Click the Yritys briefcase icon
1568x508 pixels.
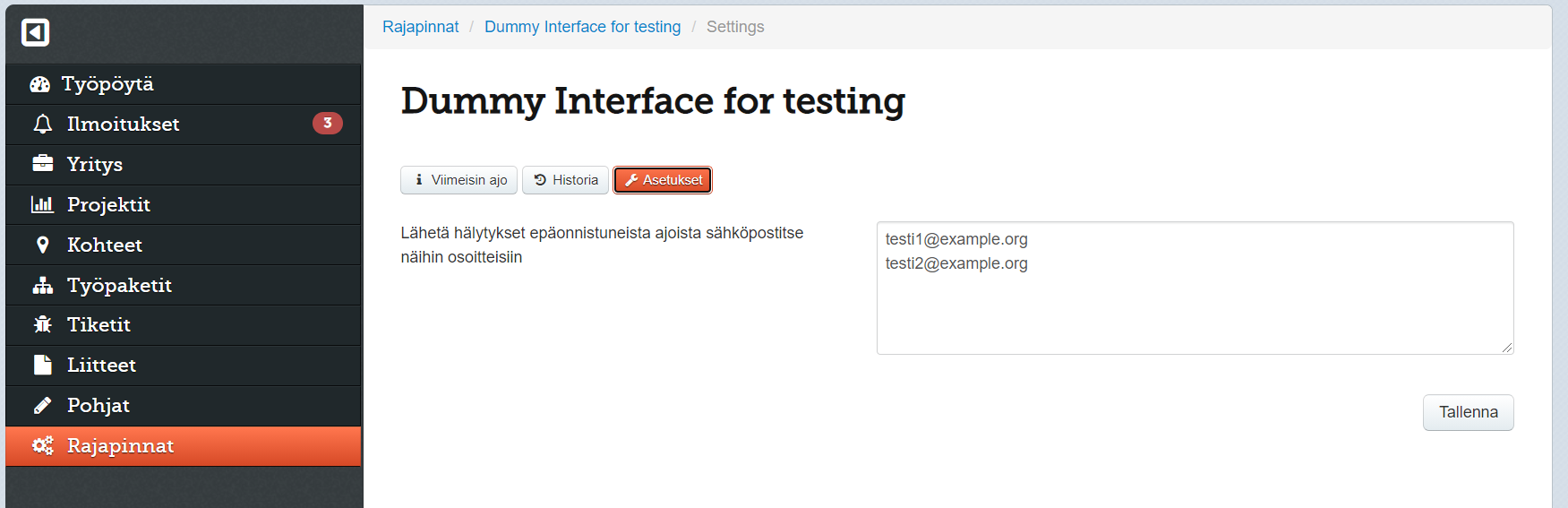tap(42, 164)
